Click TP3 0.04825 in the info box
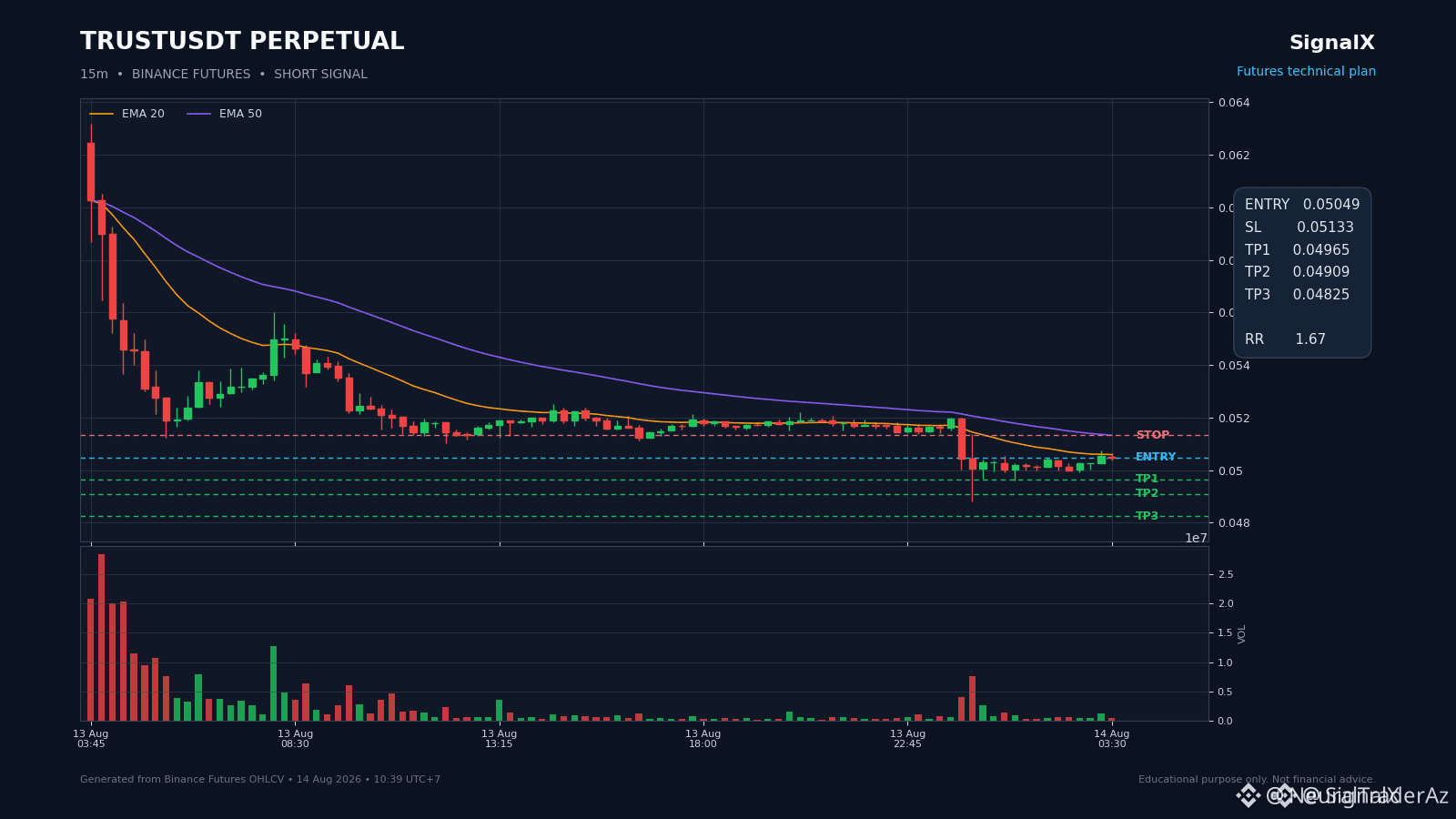This screenshot has height=819, width=1456. [x=1298, y=295]
